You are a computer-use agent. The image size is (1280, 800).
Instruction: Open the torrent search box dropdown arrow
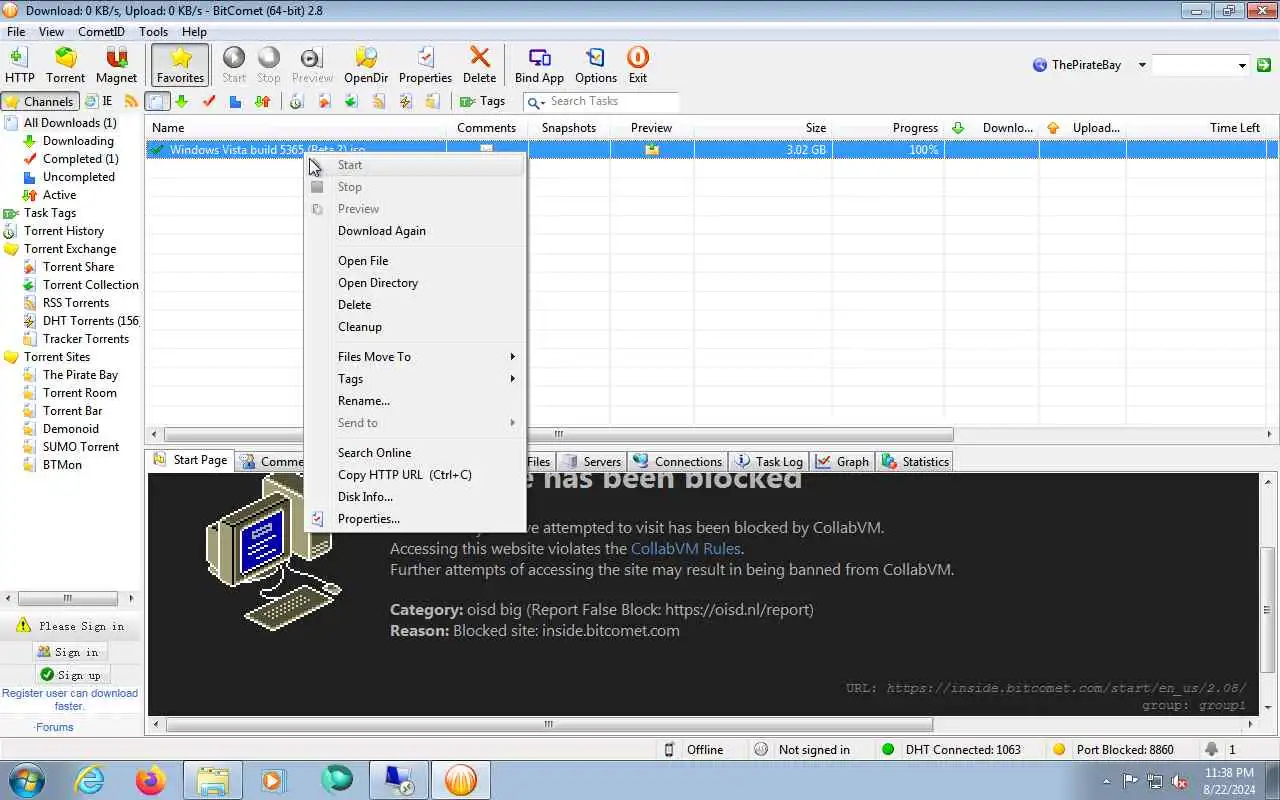tap(1242, 66)
